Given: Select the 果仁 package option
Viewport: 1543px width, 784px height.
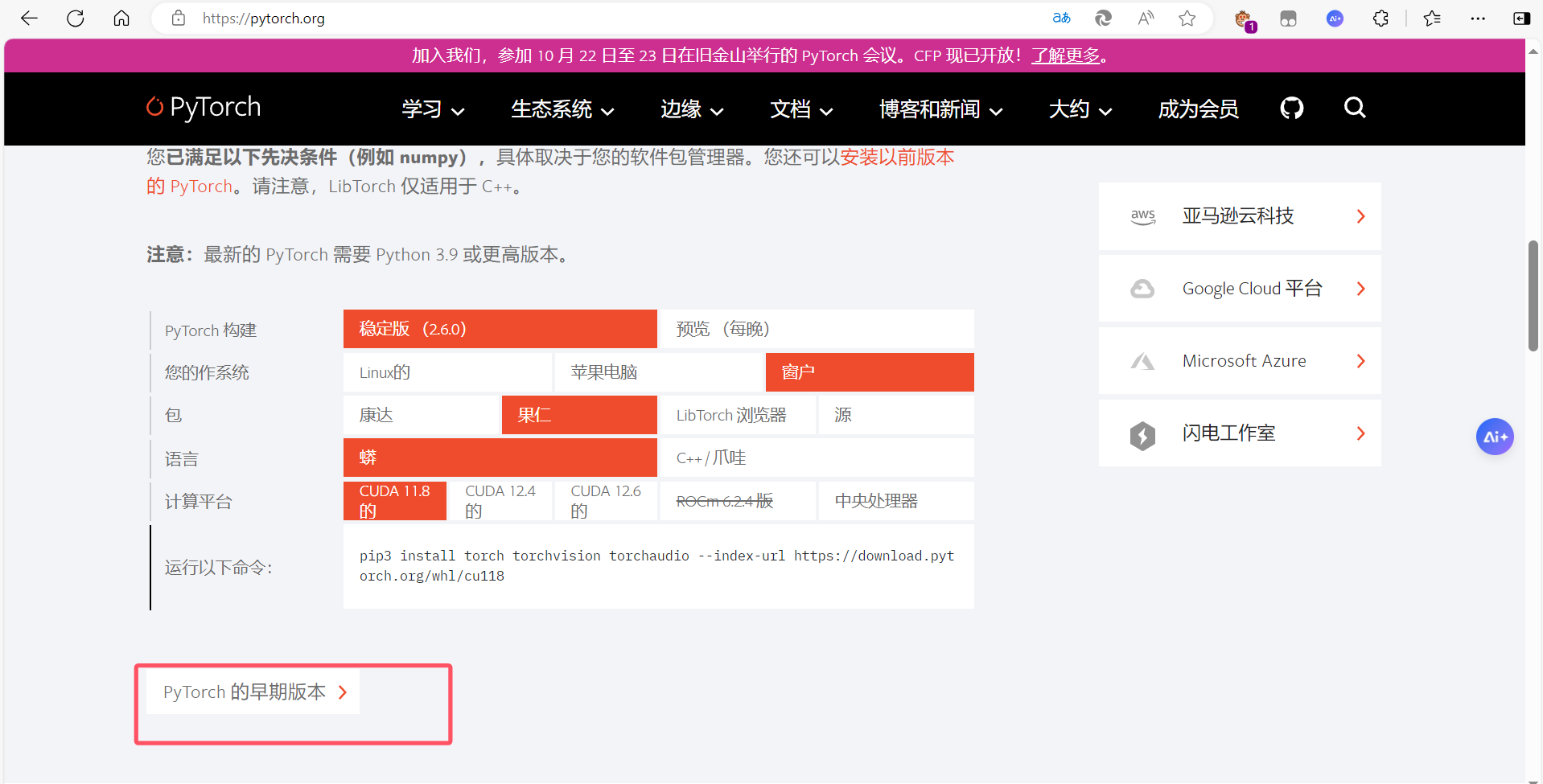Looking at the screenshot, I should tap(579, 415).
